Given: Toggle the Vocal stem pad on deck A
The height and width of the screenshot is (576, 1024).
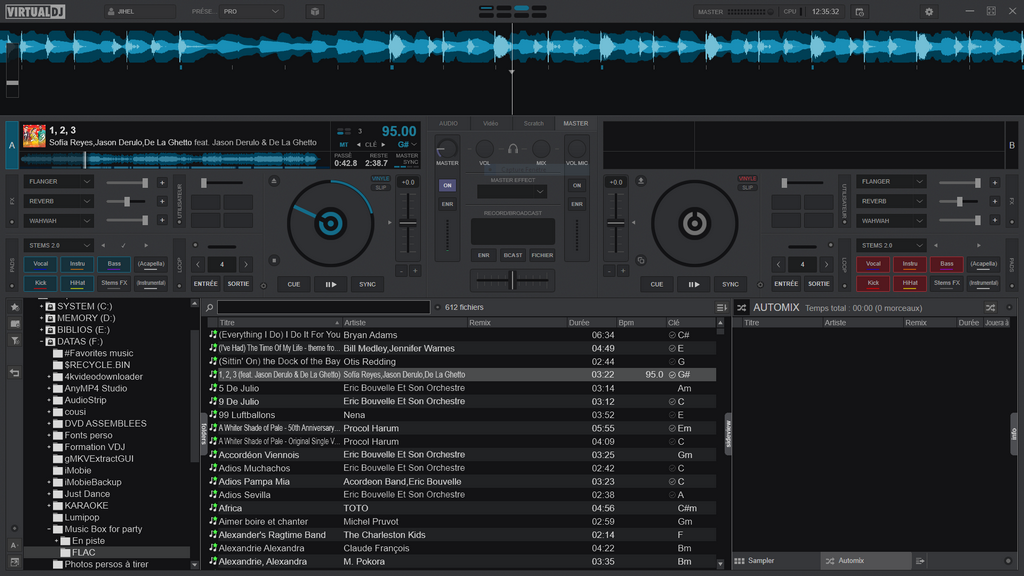Looking at the screenshot, I should 40,264.
